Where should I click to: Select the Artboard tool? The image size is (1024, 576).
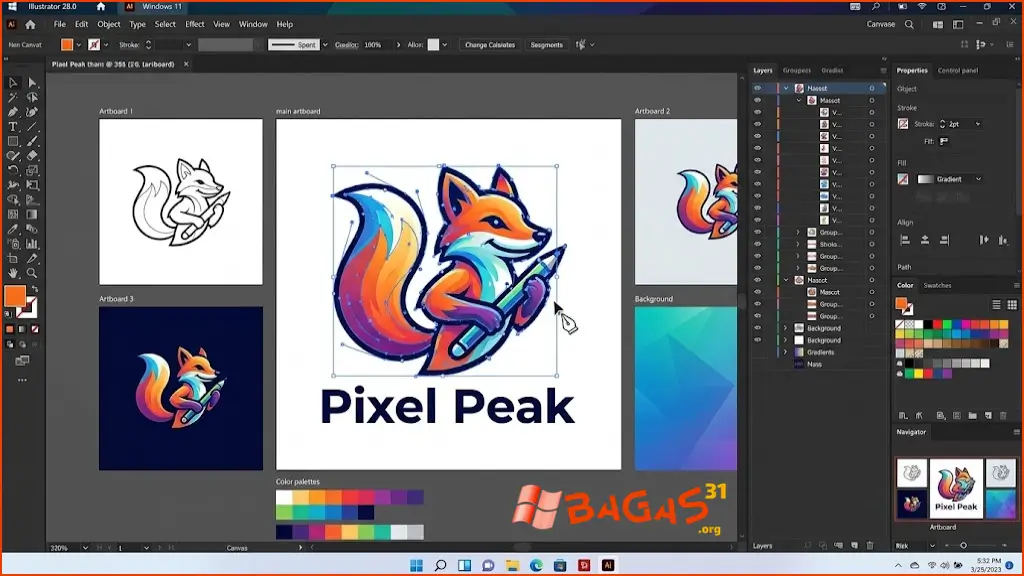(x=12, y=259)
